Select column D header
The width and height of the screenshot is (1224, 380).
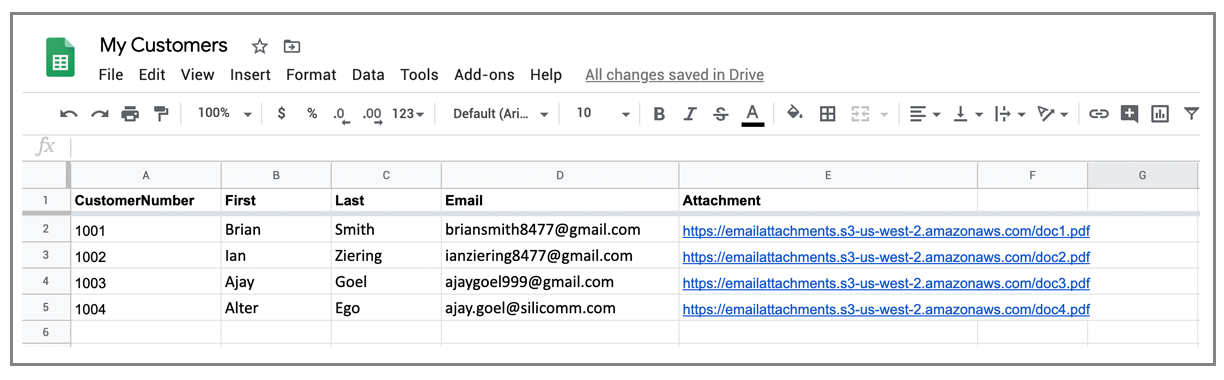pos(560,175)
